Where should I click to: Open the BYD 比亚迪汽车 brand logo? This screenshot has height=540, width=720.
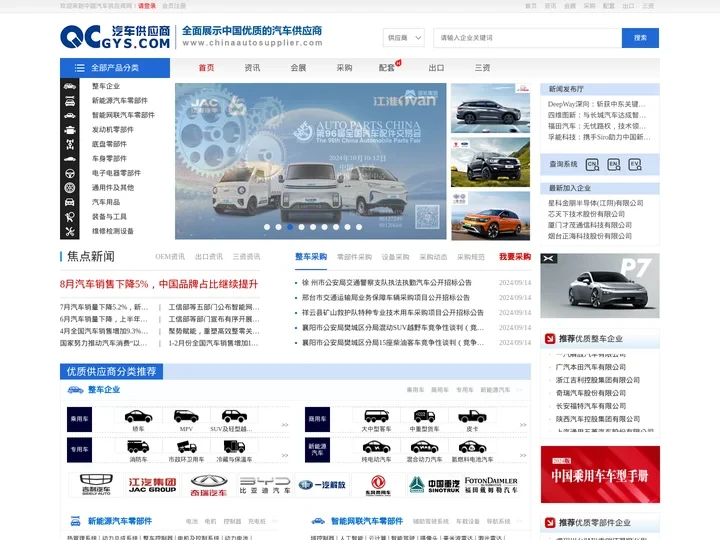point(265,484)
